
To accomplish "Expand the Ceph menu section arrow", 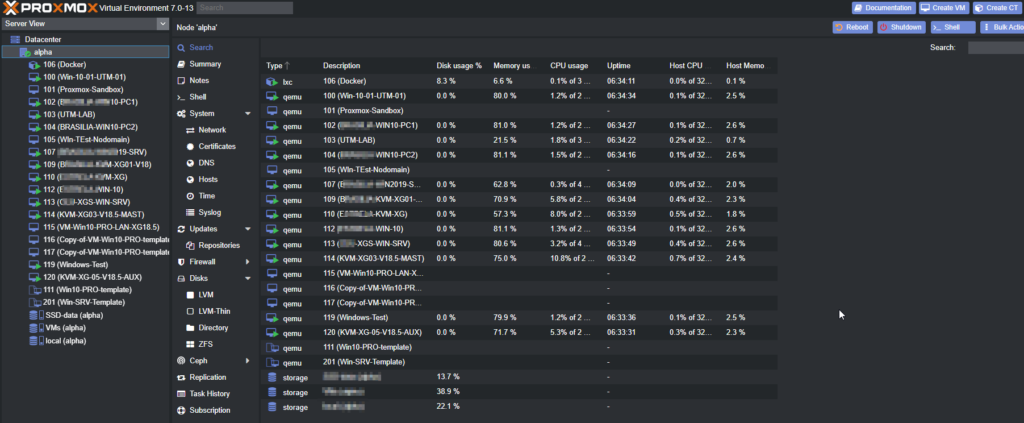I will (248, 360).
